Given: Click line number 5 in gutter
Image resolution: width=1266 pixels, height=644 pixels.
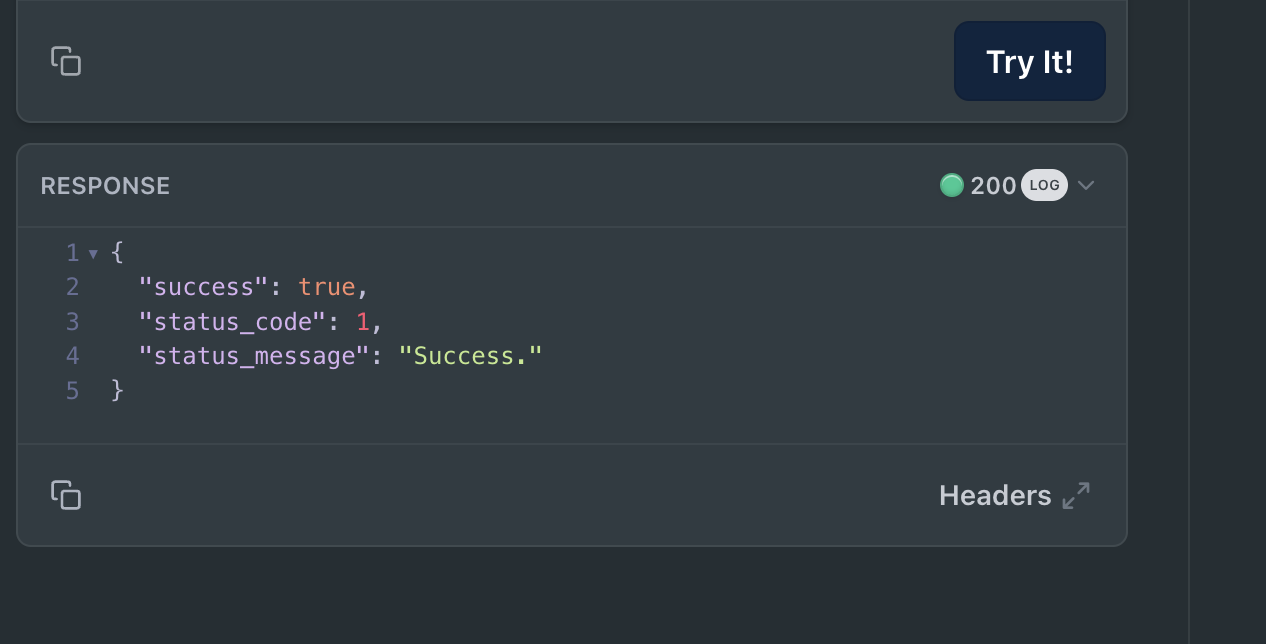Looking at the screenshot, I should pos(72,390).
